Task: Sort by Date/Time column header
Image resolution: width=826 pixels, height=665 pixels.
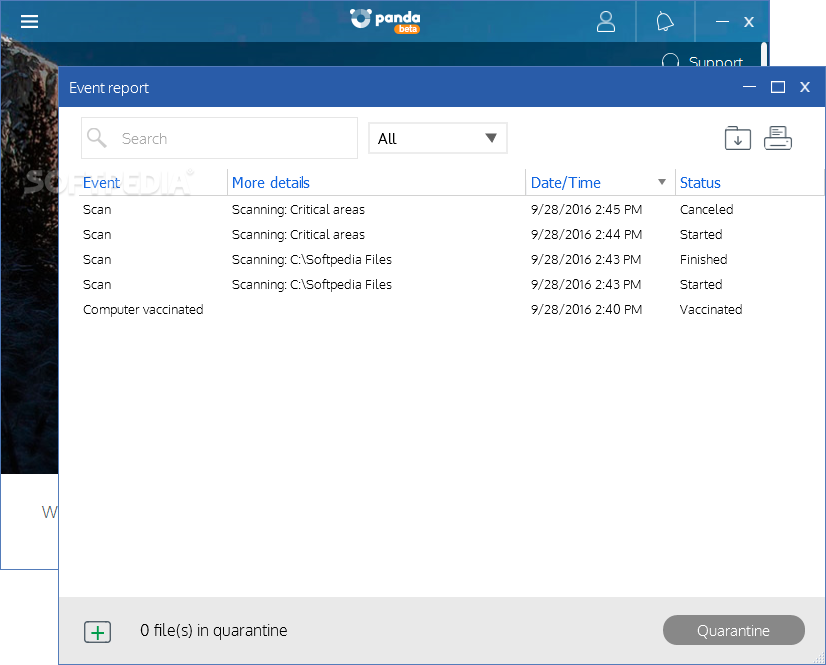Action: 566,183
